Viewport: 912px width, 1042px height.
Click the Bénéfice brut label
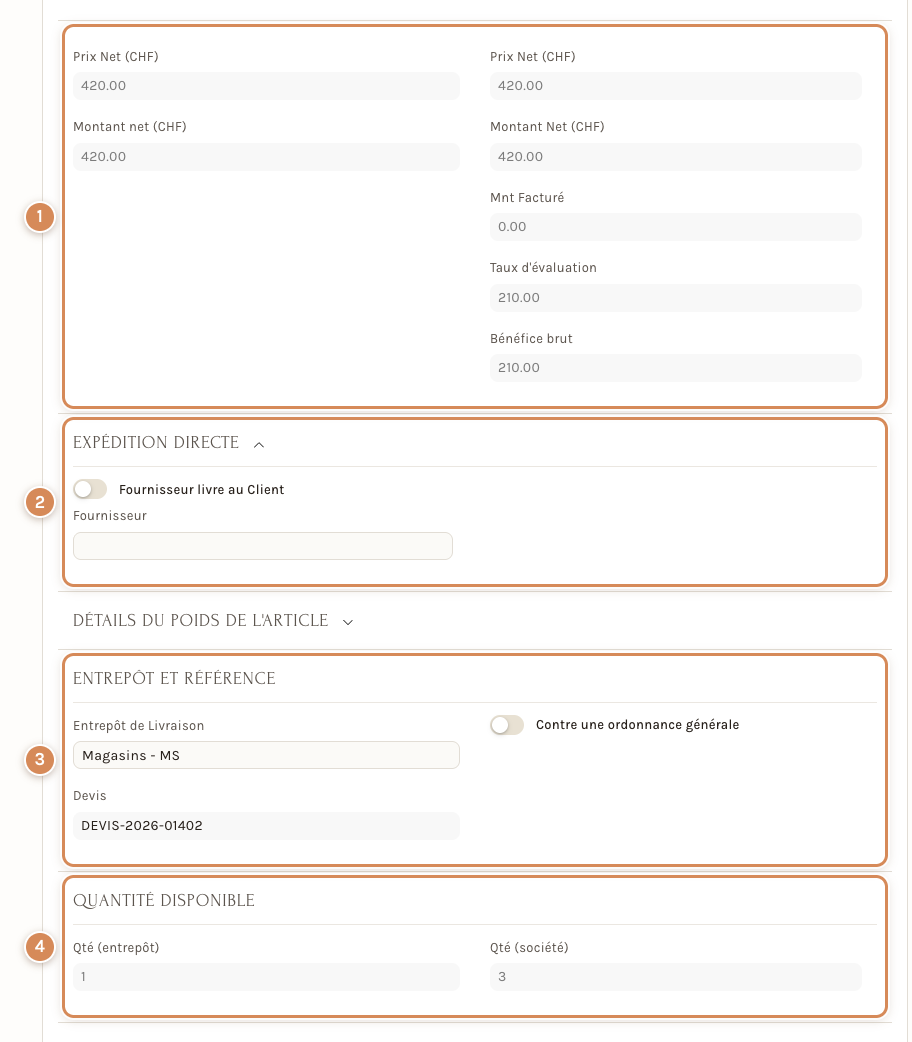531,338
